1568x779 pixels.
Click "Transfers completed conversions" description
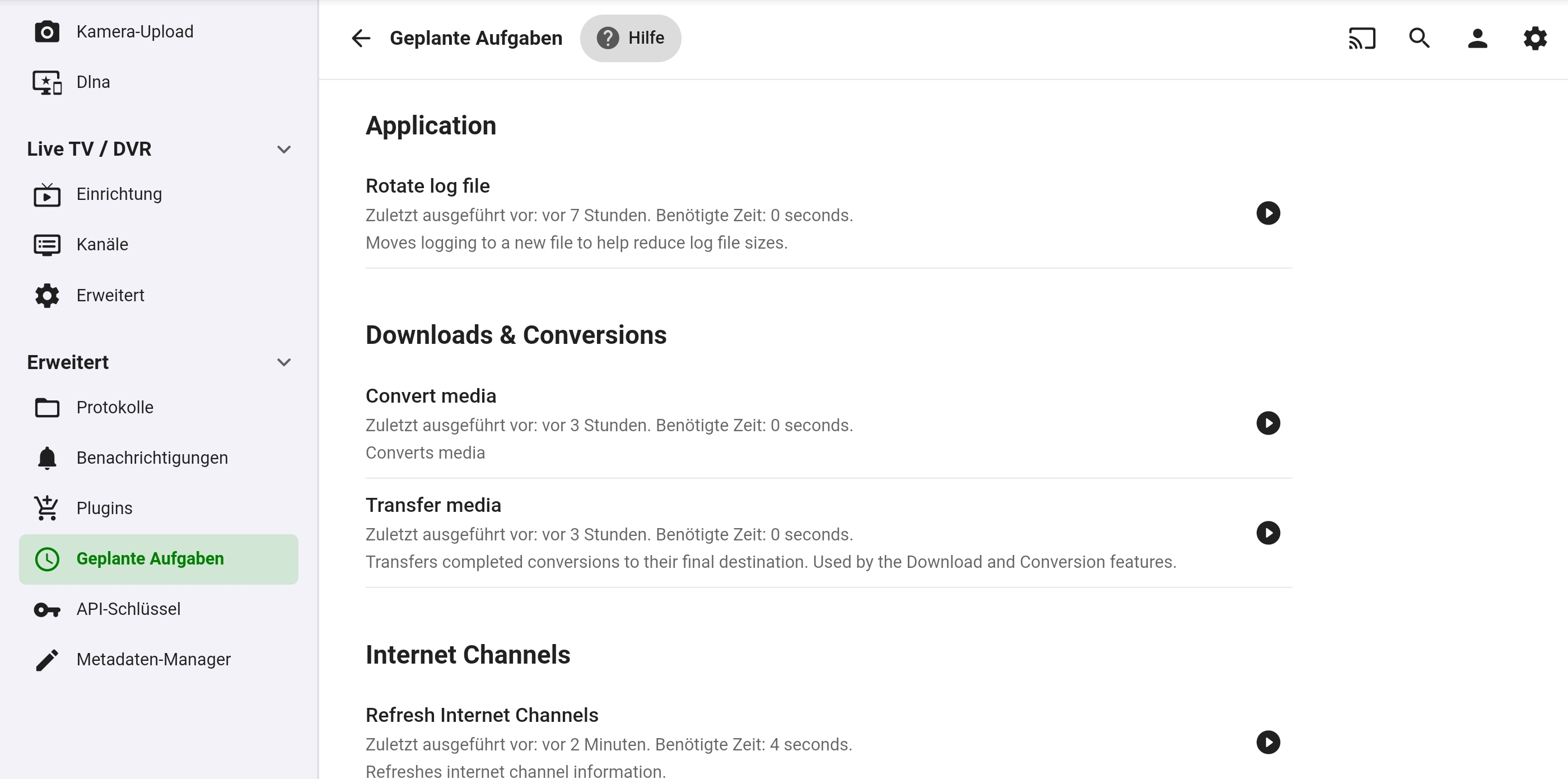point(771,562)
